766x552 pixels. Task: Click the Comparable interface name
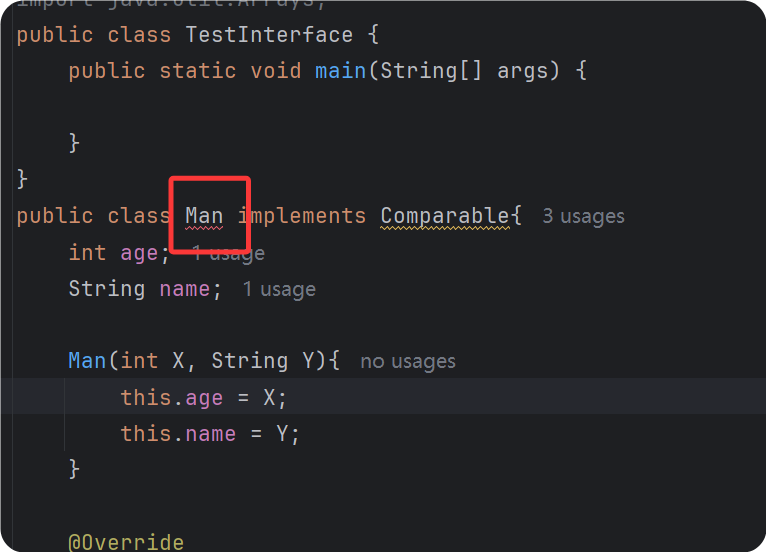pyautogui.click(x=445, y=216)
